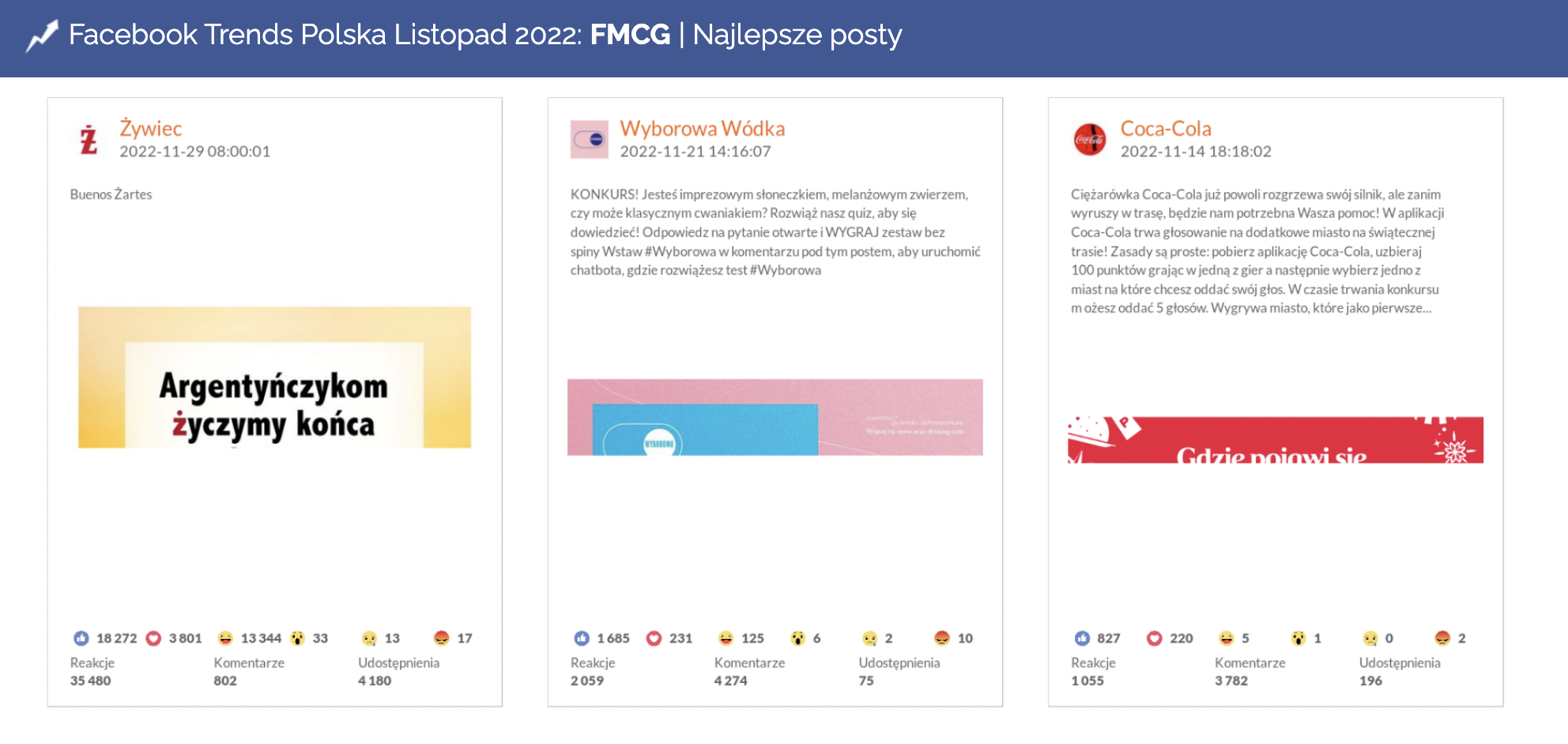Click the like icon on Coca-Cola post
The width and height of the screenshot is (1568, 744).
pyautogui.click(x=1082, y=638)
